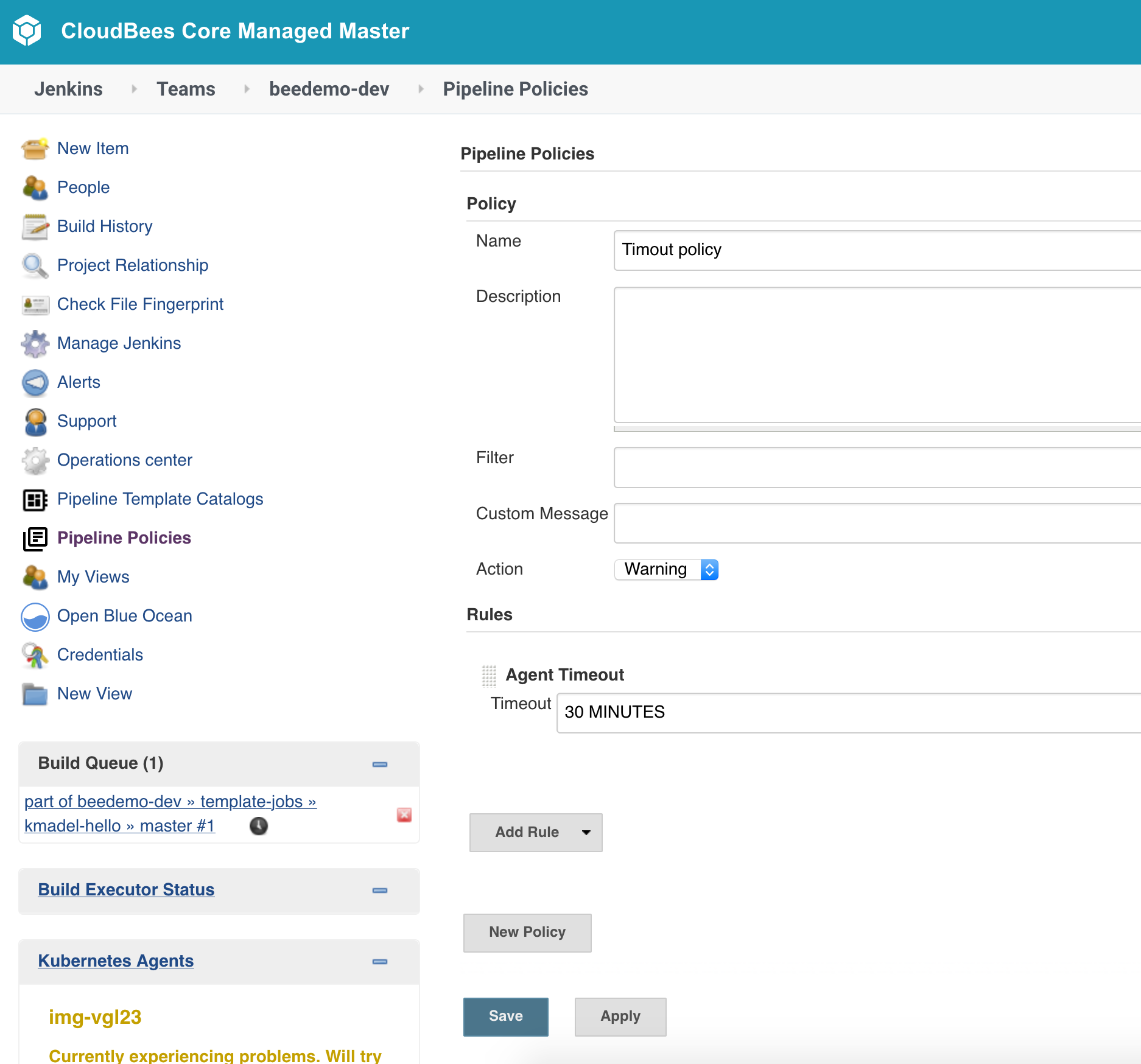Open the Manage Jenkins link
Image resolution: width=1141 pixels, height=1064 pixels.
coord(119,343)
